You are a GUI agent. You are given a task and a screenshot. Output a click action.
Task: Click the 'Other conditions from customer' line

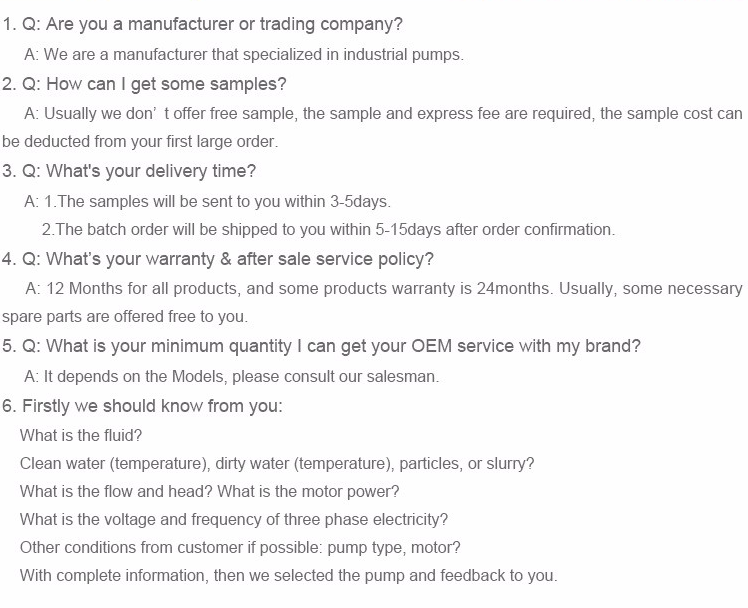tap(240, 547)
